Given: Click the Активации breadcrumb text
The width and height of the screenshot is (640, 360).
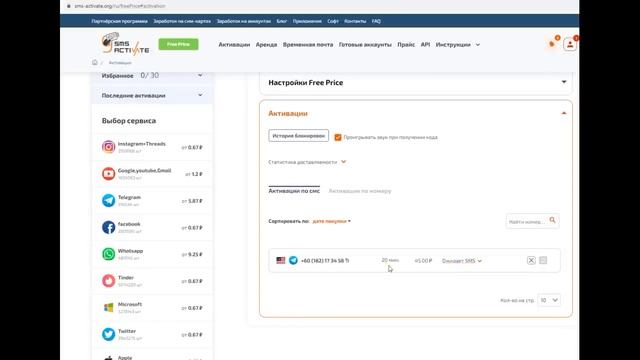Looking at the screenshot, I should (x=120, y=63).
